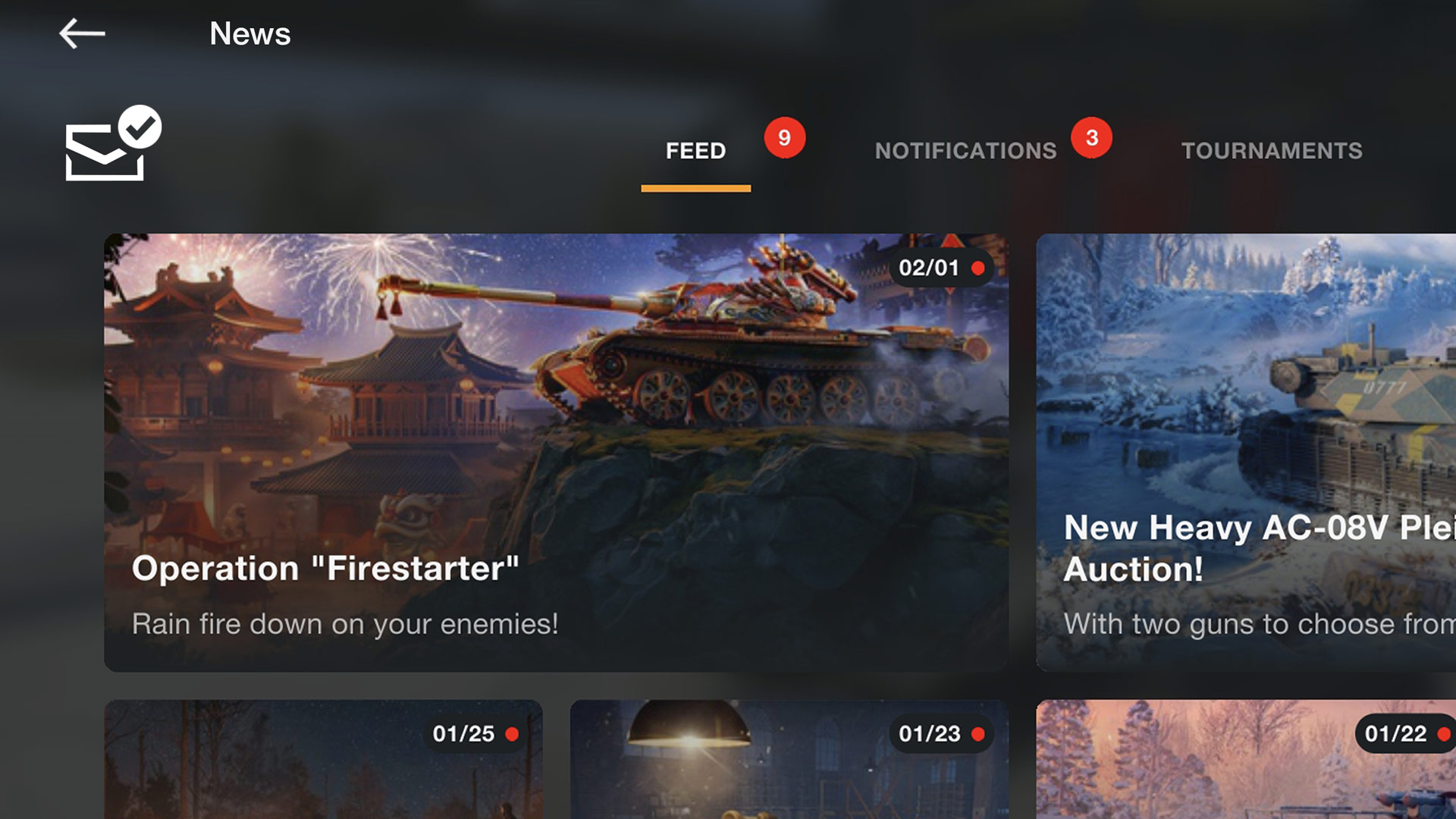Viewport: 1456px width, 819px height.
Task: Click the News page title
Action: click(x=250, y=33)
